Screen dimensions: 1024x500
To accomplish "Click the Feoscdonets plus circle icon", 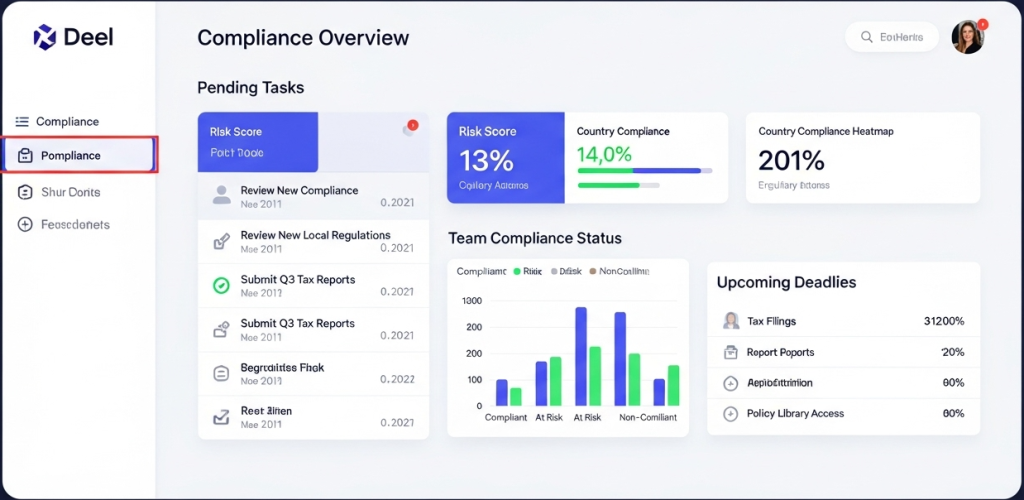I will [25, 225].
